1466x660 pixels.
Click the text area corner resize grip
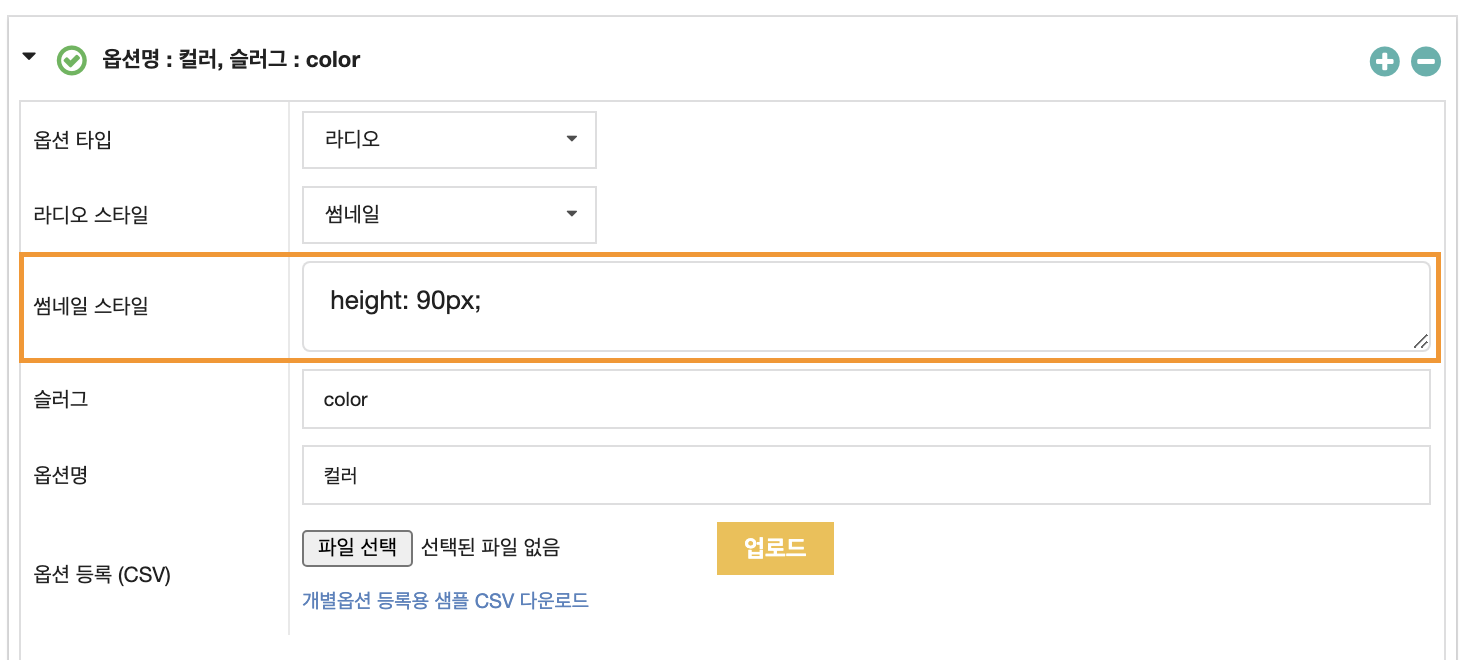coord(1421,342)
